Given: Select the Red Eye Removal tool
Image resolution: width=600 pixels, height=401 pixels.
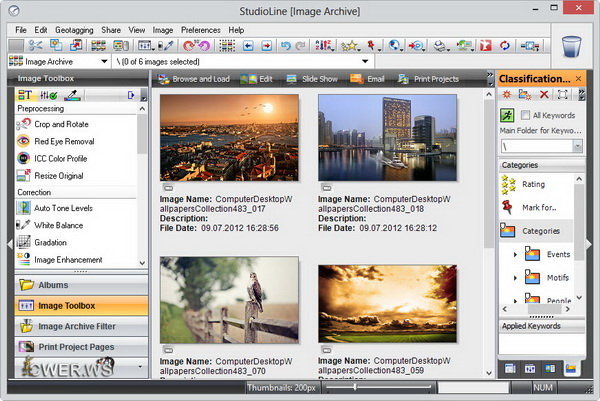Looking at the screenshot, I should 64,141.
